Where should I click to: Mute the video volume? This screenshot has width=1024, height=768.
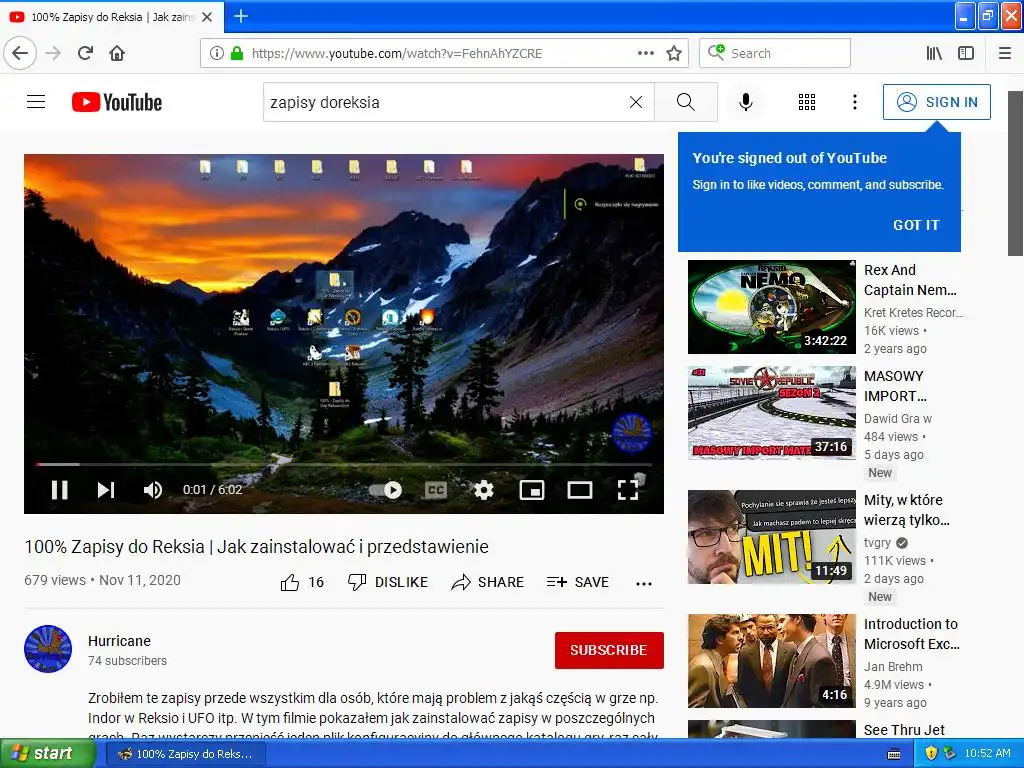point(153,490)
